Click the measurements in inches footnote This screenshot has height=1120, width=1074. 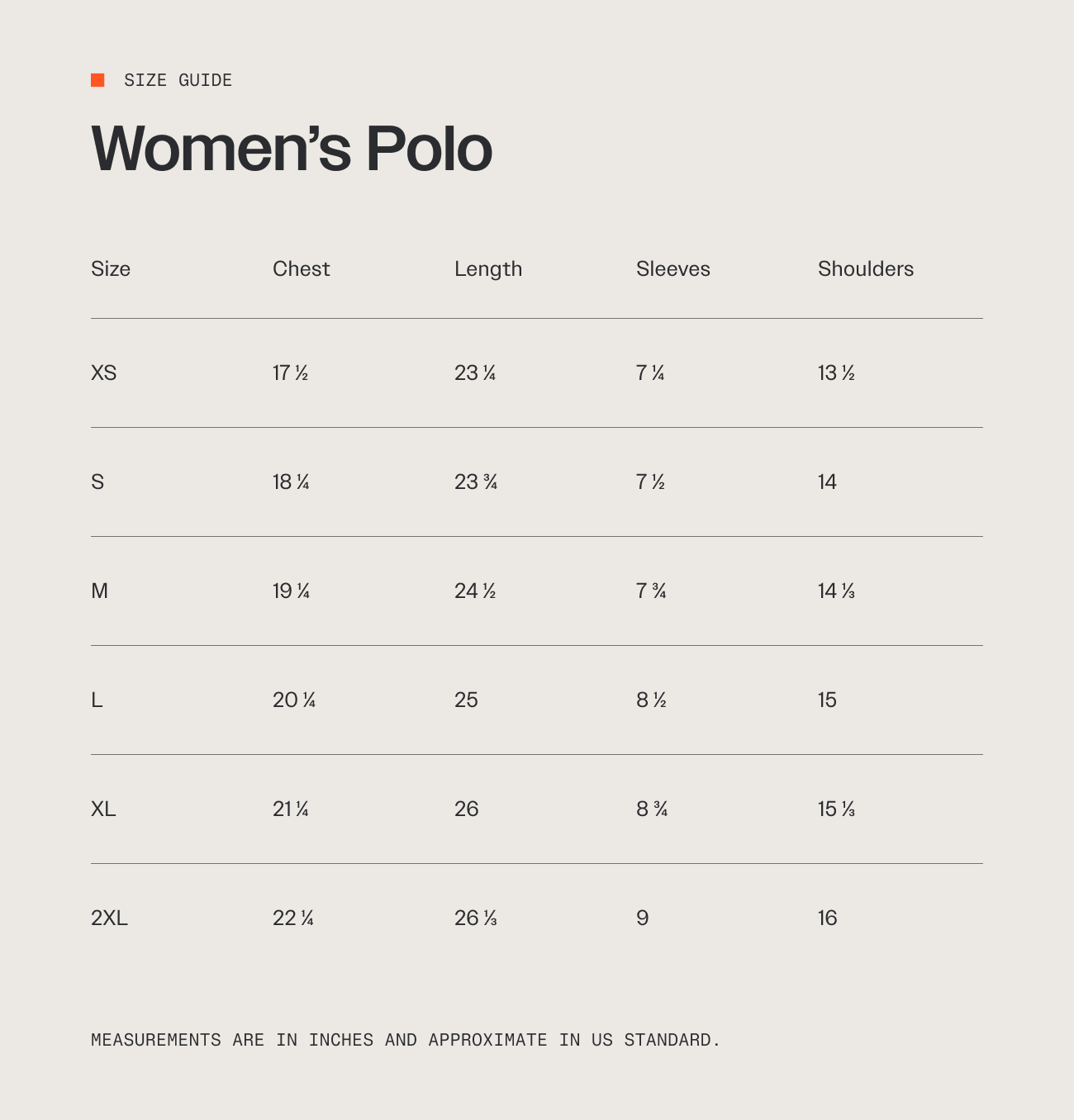click(x=406, y=1040)
